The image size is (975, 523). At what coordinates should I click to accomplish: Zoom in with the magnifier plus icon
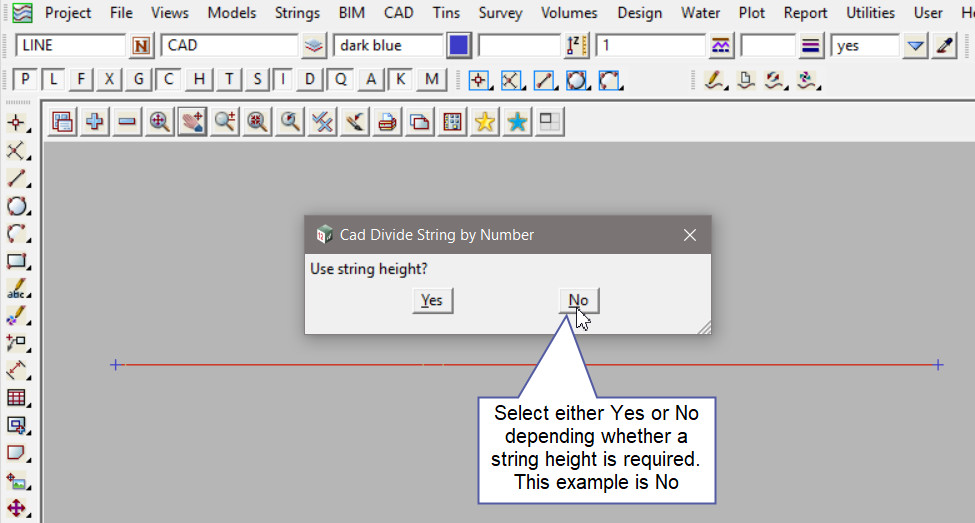coord(224,122)
